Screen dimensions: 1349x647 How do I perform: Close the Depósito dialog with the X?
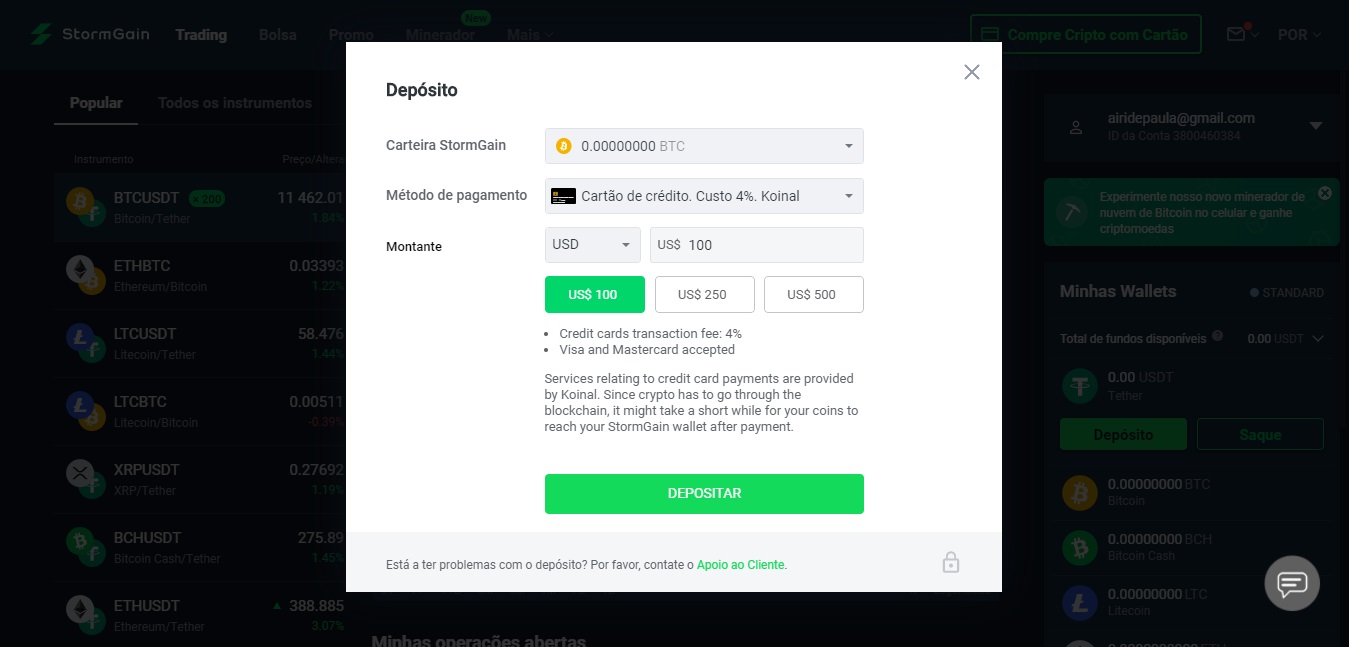(x=971, y=72)
